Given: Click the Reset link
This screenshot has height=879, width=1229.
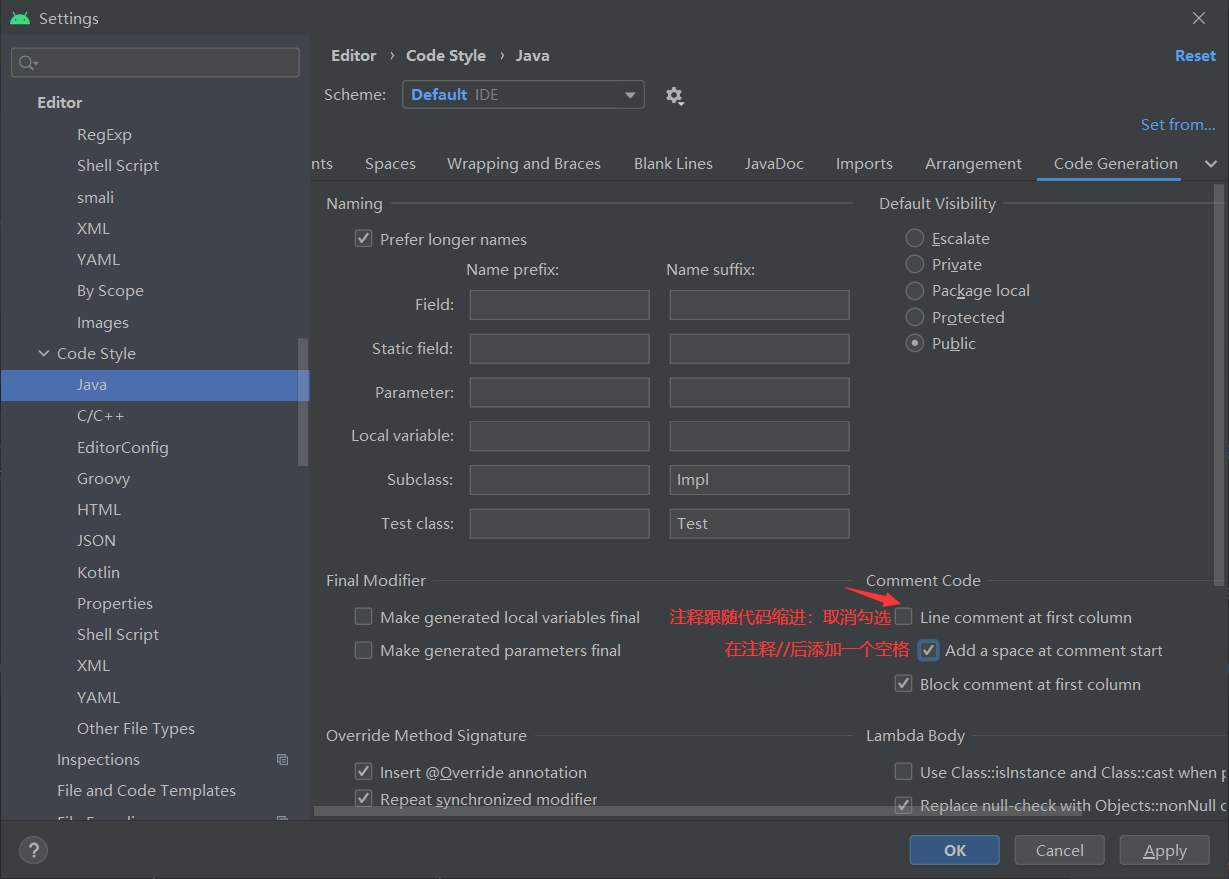Looking at the screenshot, I should coord(1194,56).
